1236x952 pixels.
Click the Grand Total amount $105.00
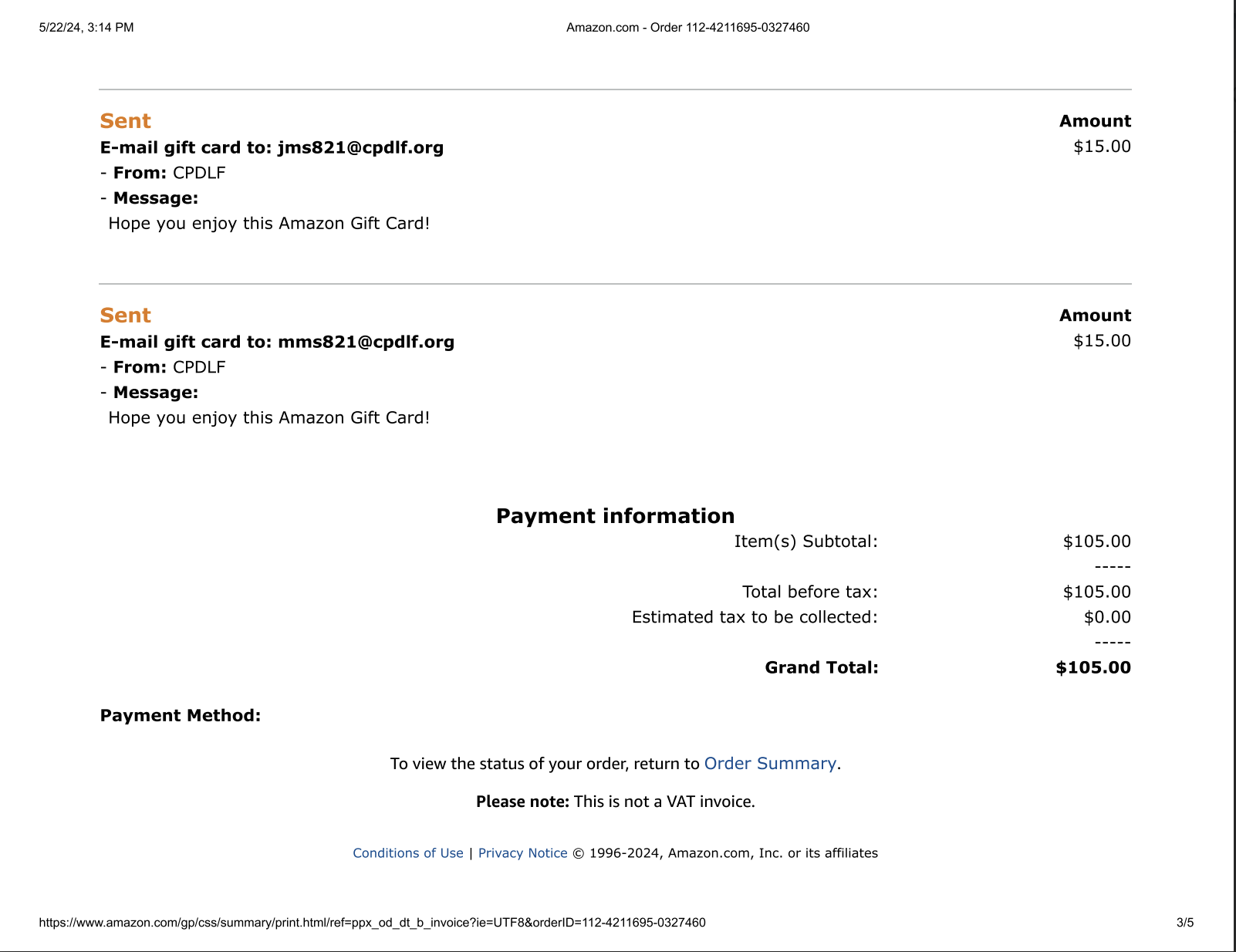coord(1093,668)
